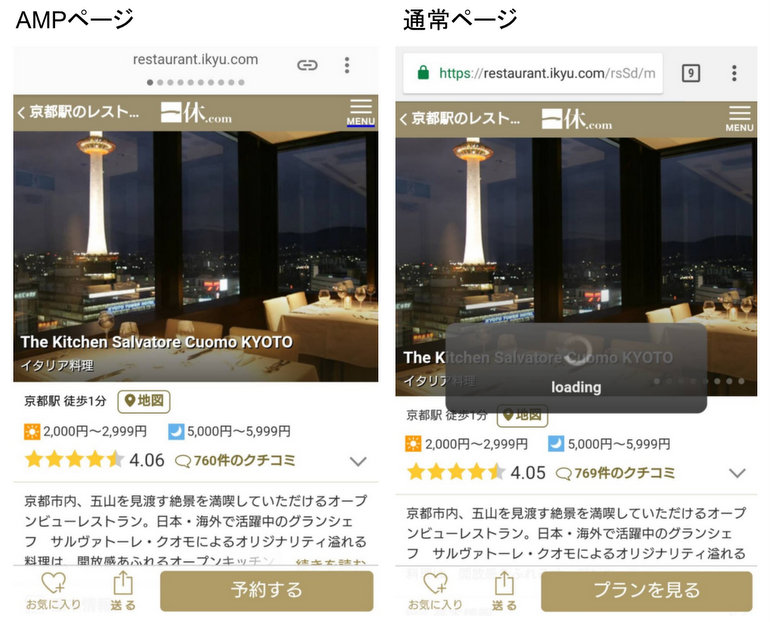
Task: Click the https://restaurant.ikyu.com address bar
Action: click(x=533, y=74)
